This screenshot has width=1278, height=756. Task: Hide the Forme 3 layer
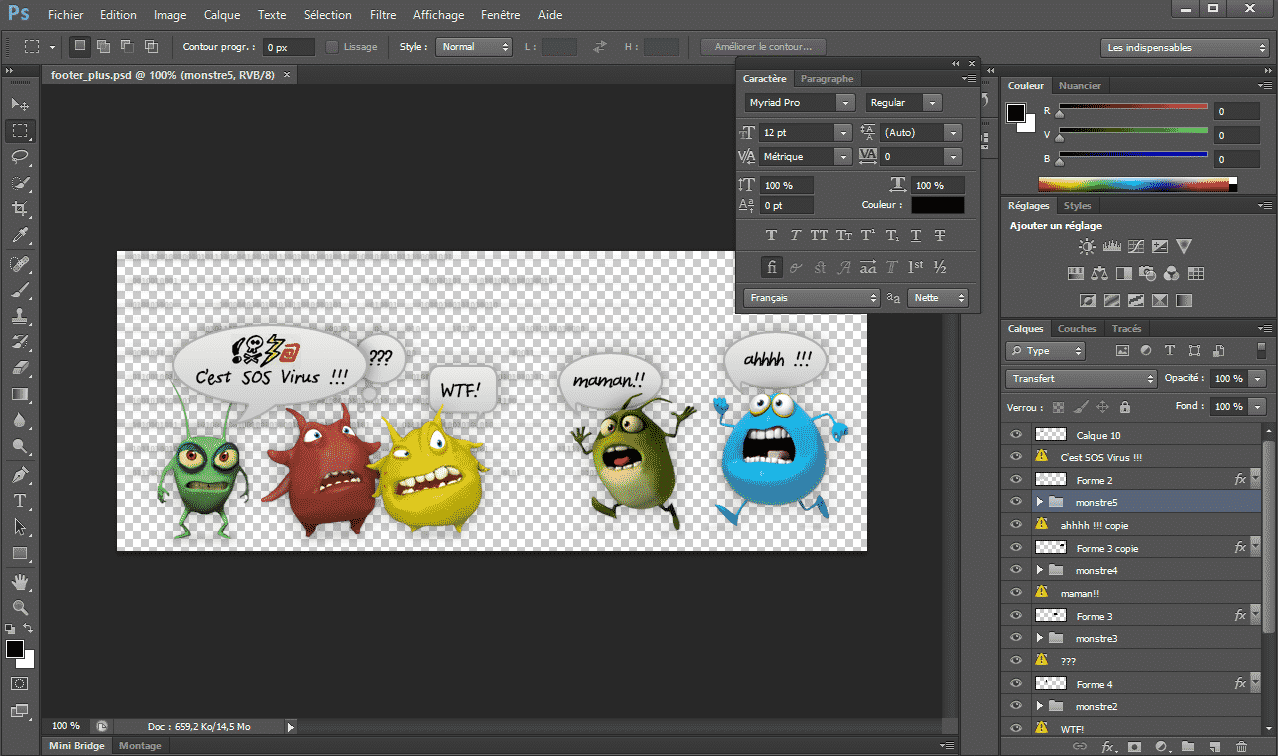(1016, 616)
